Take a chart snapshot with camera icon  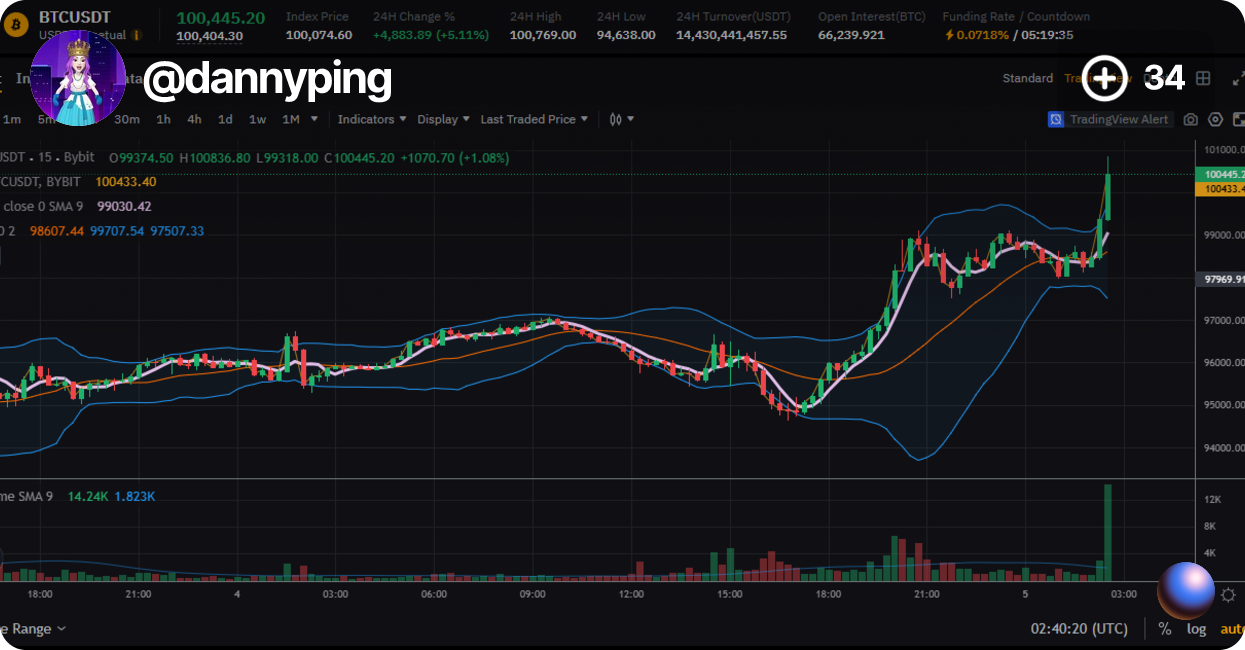point(1190,119)
